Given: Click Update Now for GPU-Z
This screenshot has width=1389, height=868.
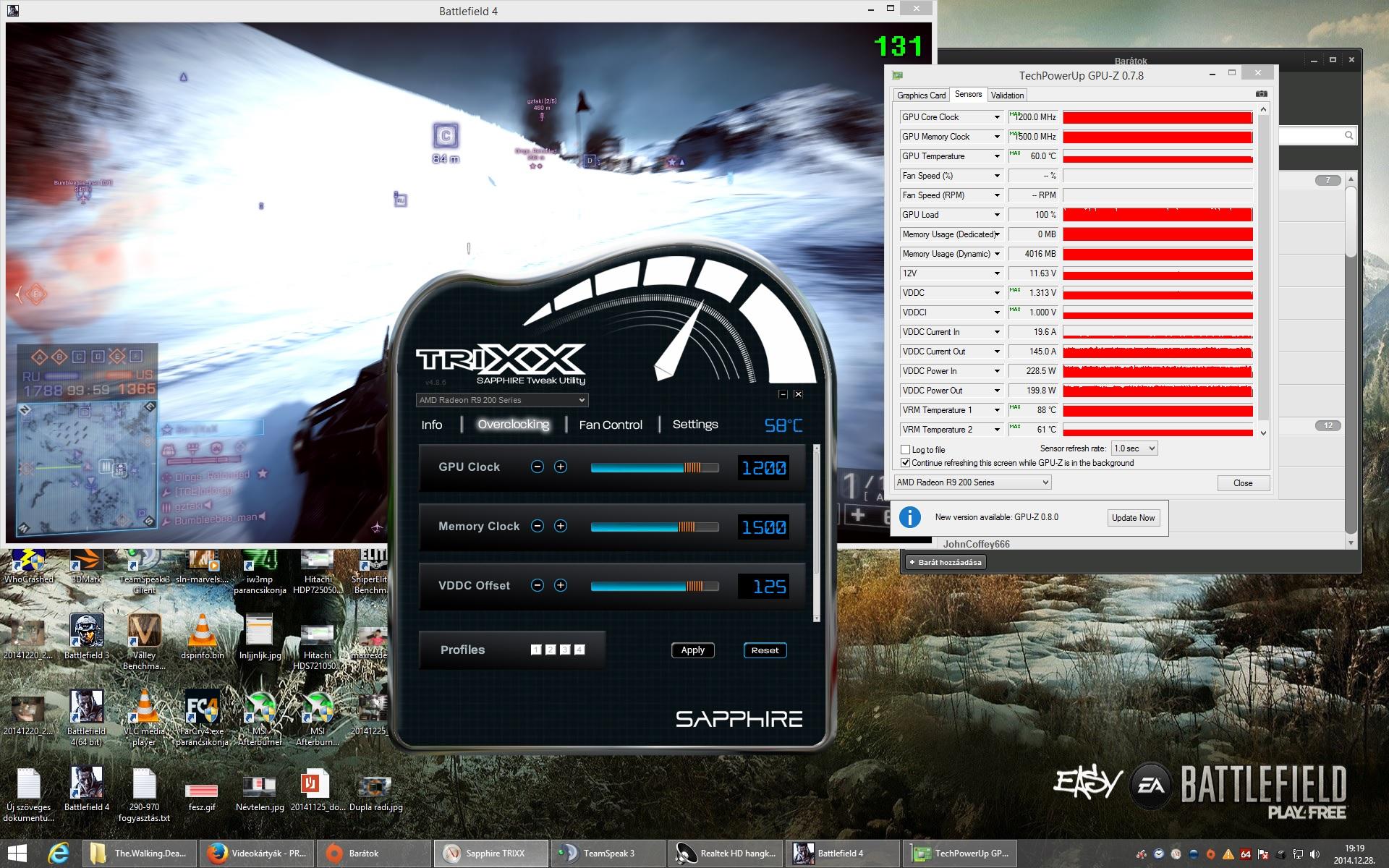Looking at the screenshot, I should (1133, 518).
